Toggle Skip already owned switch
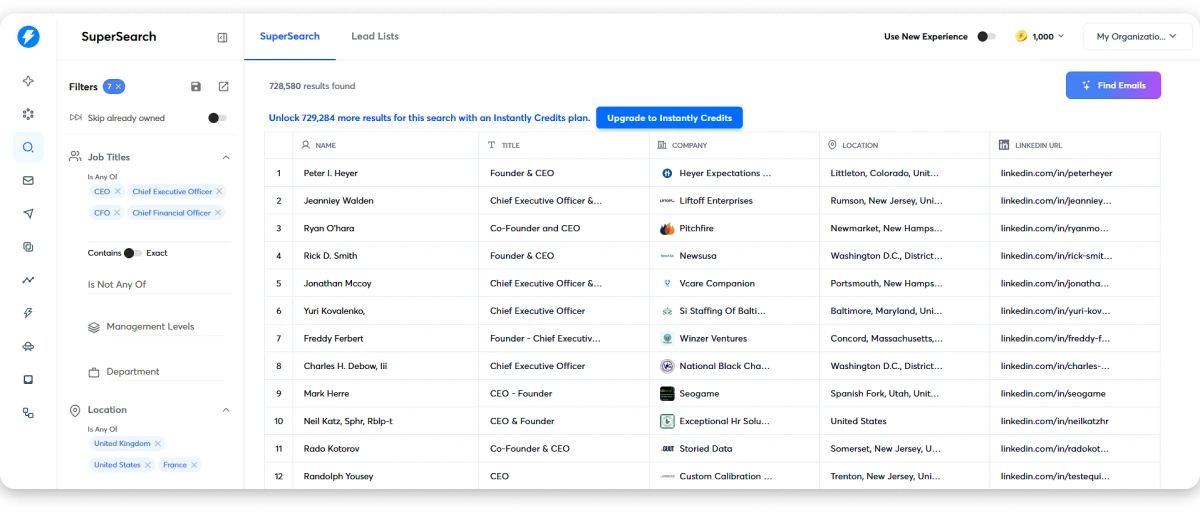The image size is (1200, 512). pyautogui.click(x=217, y=118)
